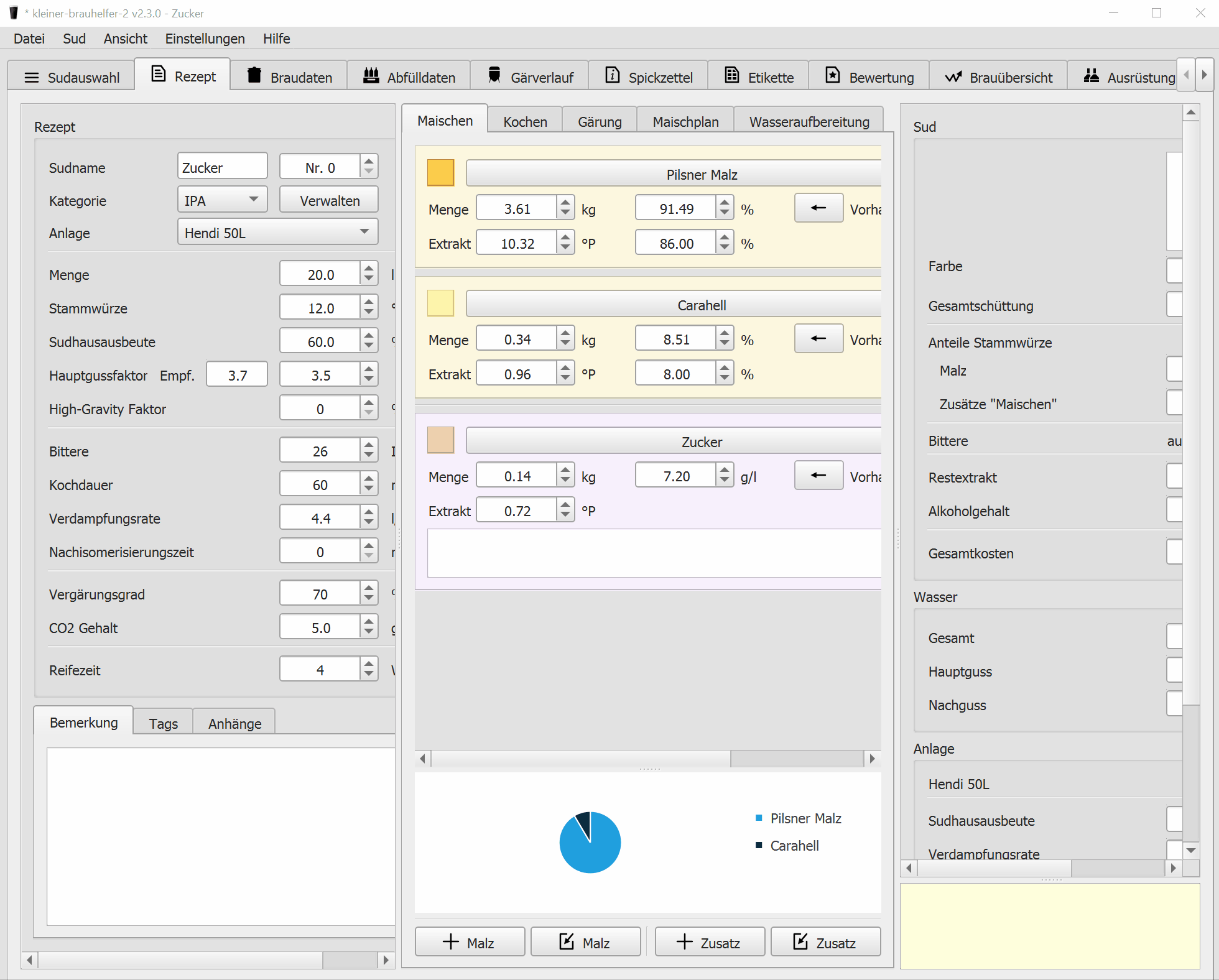Open the Anlage Hendi 50L dropdown
This screenshot has height=980, width=1219.
277,233
